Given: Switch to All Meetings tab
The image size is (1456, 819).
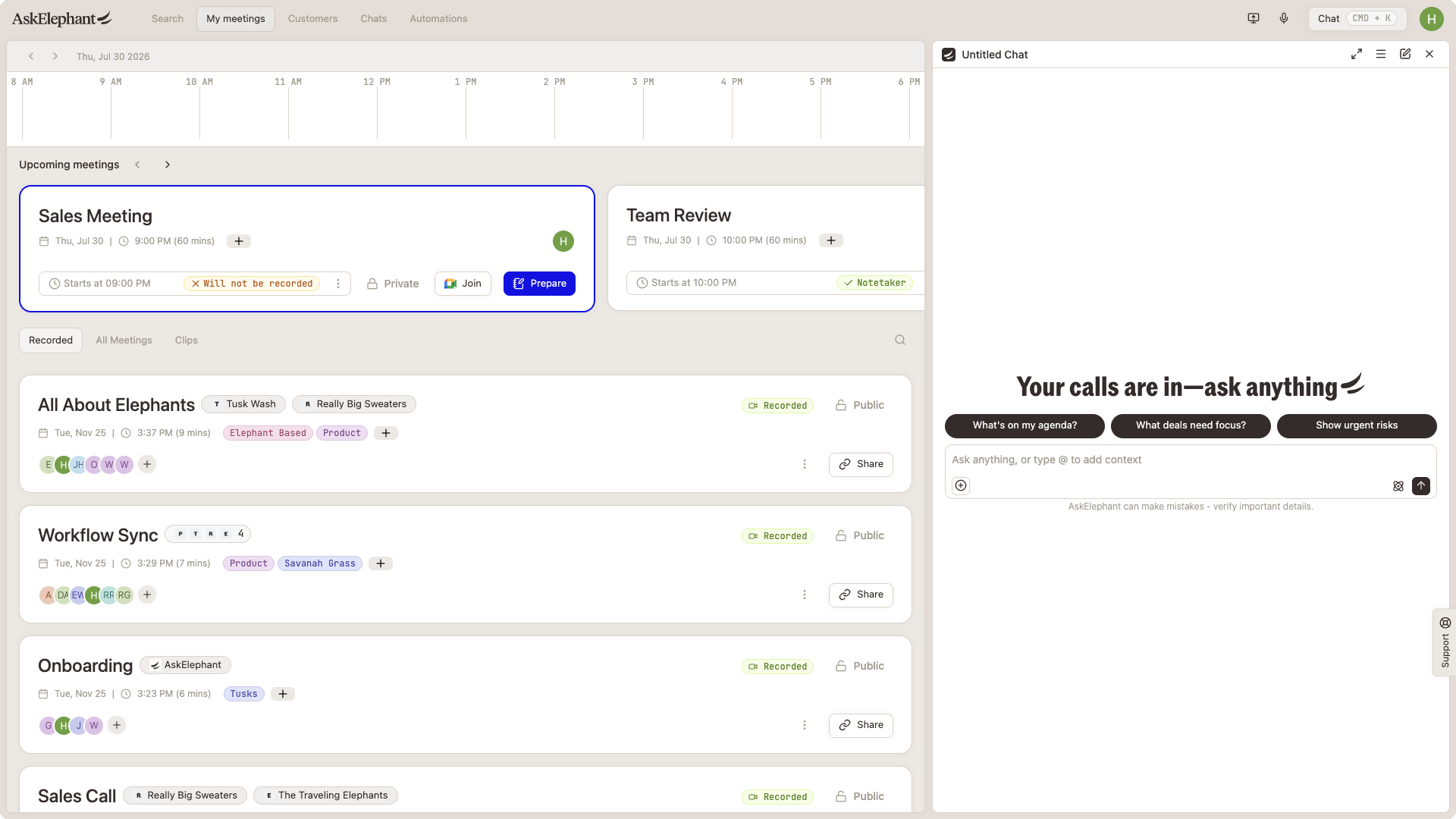Looking at the screenshot, I should point(124,340).
